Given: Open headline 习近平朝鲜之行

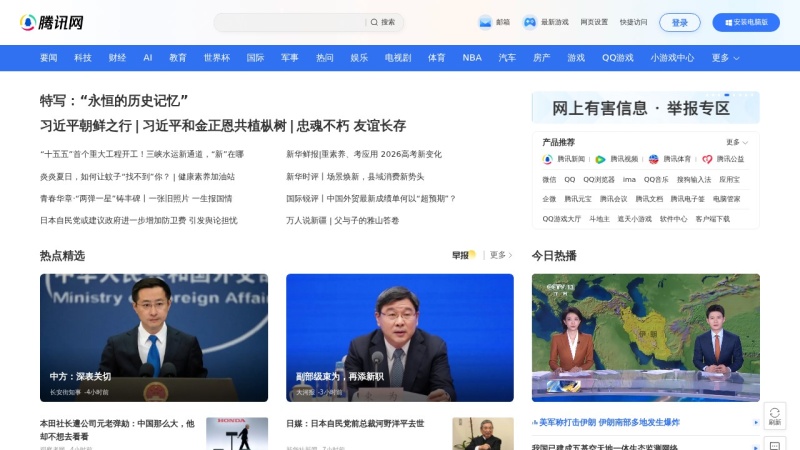Looking at the screenshot, I should coord(86,126).
